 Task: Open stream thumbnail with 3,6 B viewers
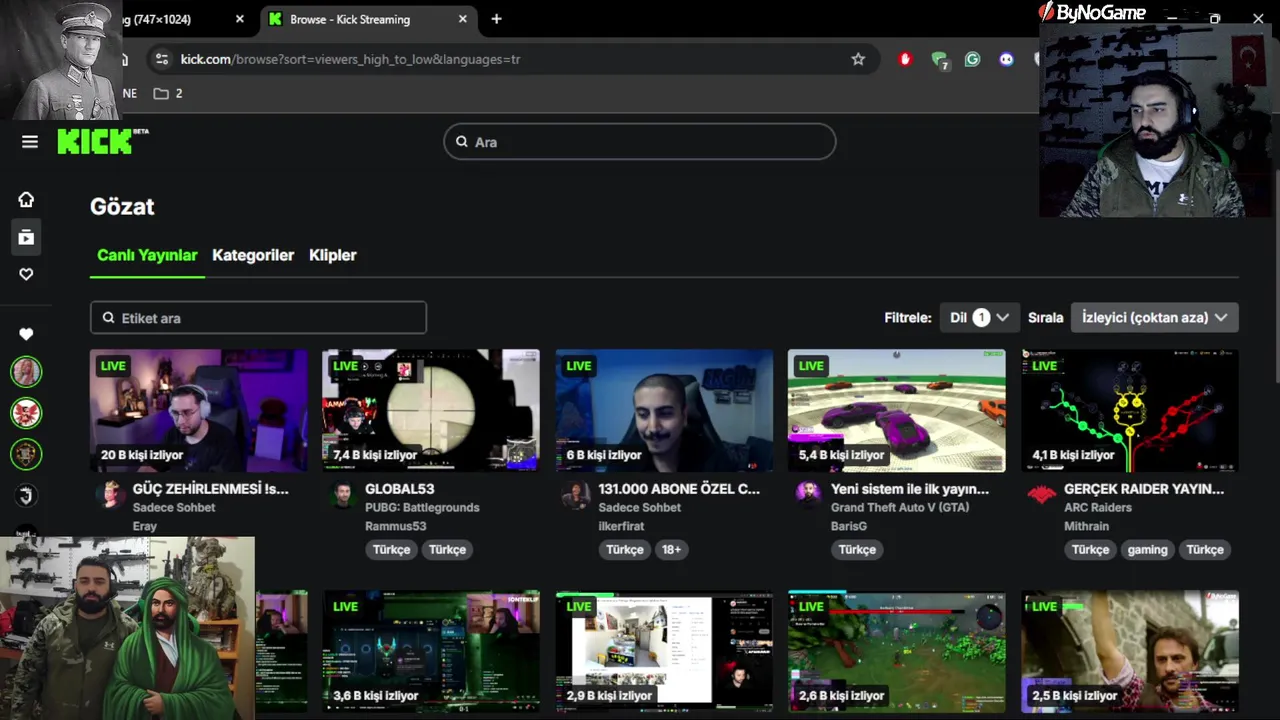point(431,651)
